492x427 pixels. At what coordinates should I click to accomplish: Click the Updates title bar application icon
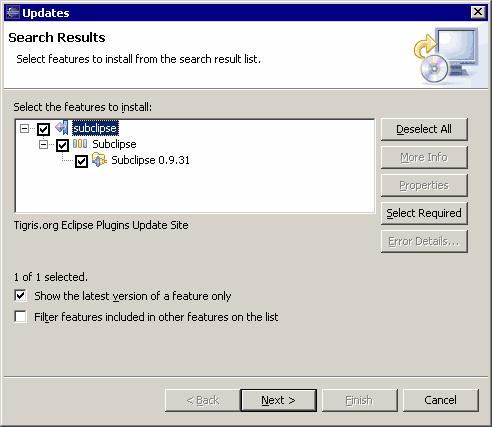13,13
